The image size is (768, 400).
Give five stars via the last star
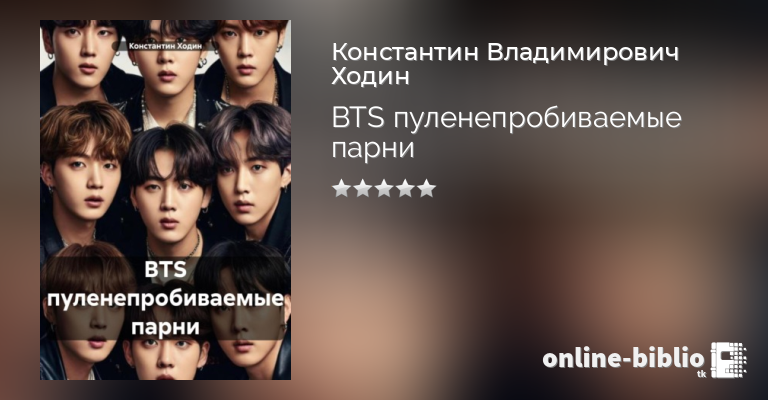(x=427, y=188)
